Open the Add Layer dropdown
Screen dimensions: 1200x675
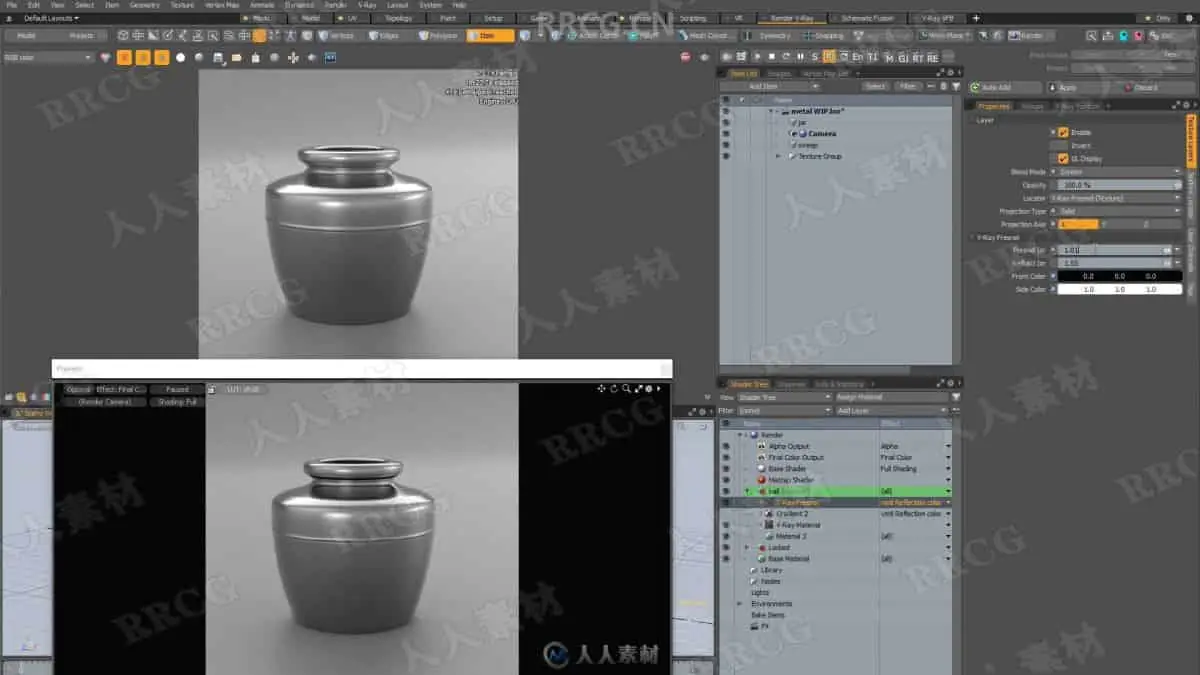click(x=891, y=410)
